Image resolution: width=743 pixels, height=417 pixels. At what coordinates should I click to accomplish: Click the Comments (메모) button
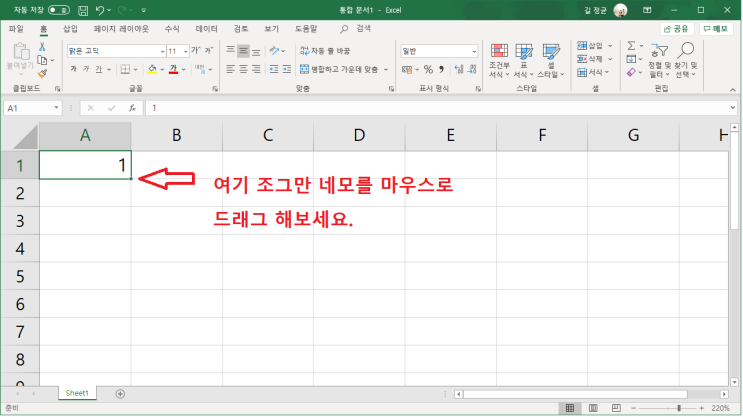[716, 29]
